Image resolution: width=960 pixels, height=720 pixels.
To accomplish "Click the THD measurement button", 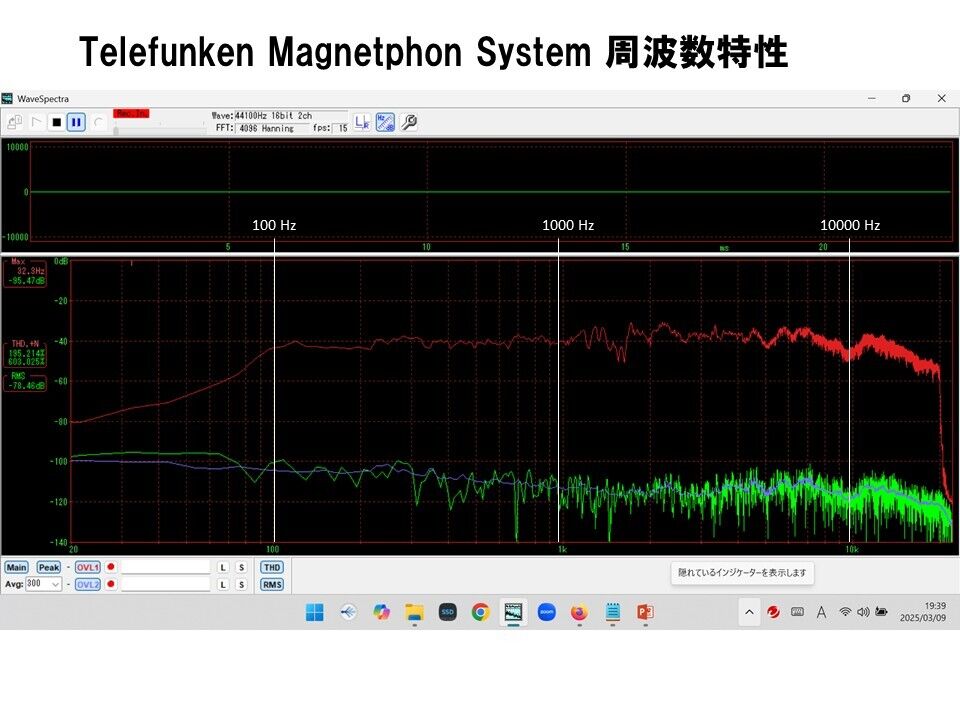I will coord(272,567).
